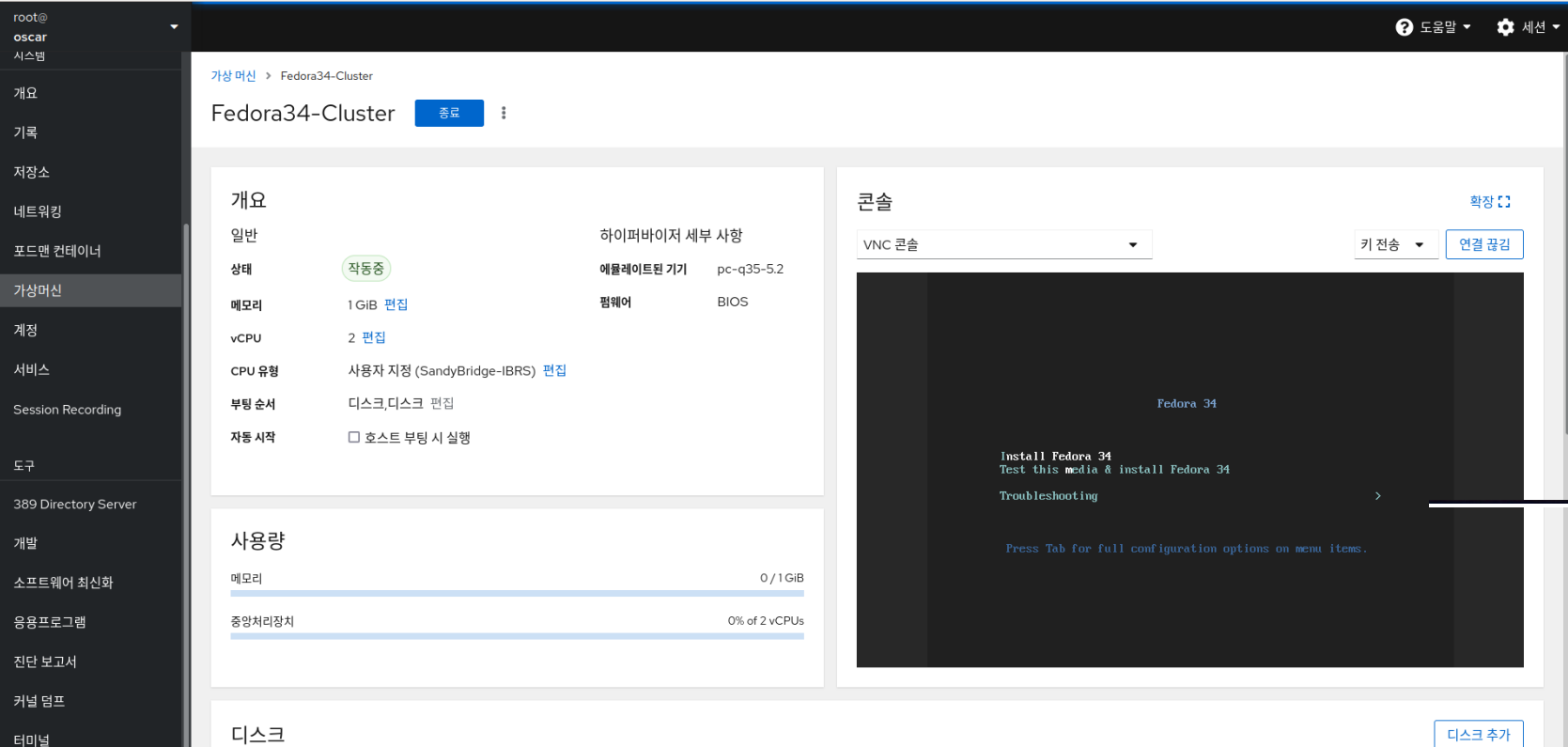Image resolution: width=1568 pixels, height=747 pixels.
Task: Click the Fedora34-Cluster breadcrumb text
Action: pos(326,76)
